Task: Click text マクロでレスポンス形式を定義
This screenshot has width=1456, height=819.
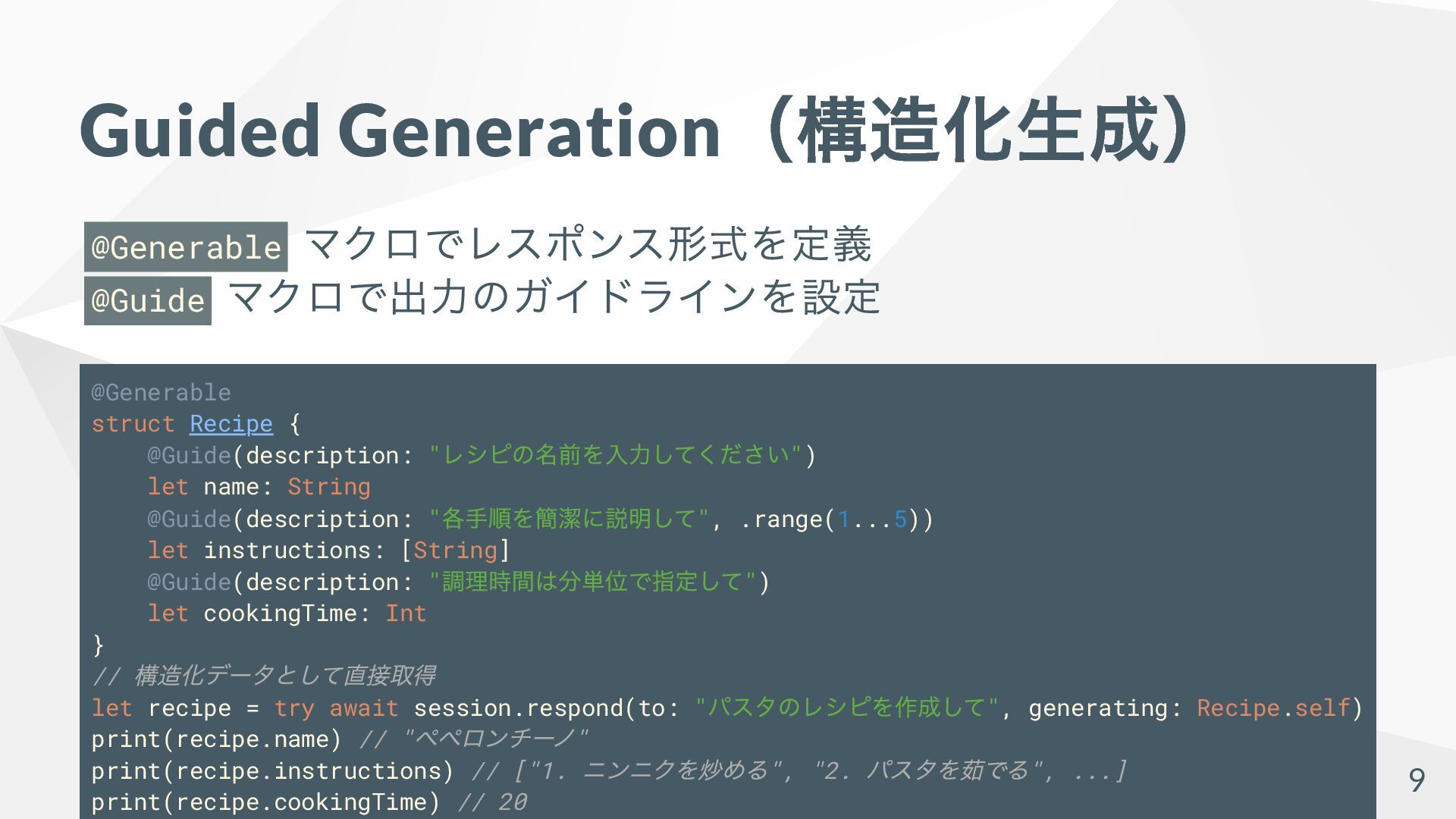Action: pyautogui.click(x=588, y=244)
